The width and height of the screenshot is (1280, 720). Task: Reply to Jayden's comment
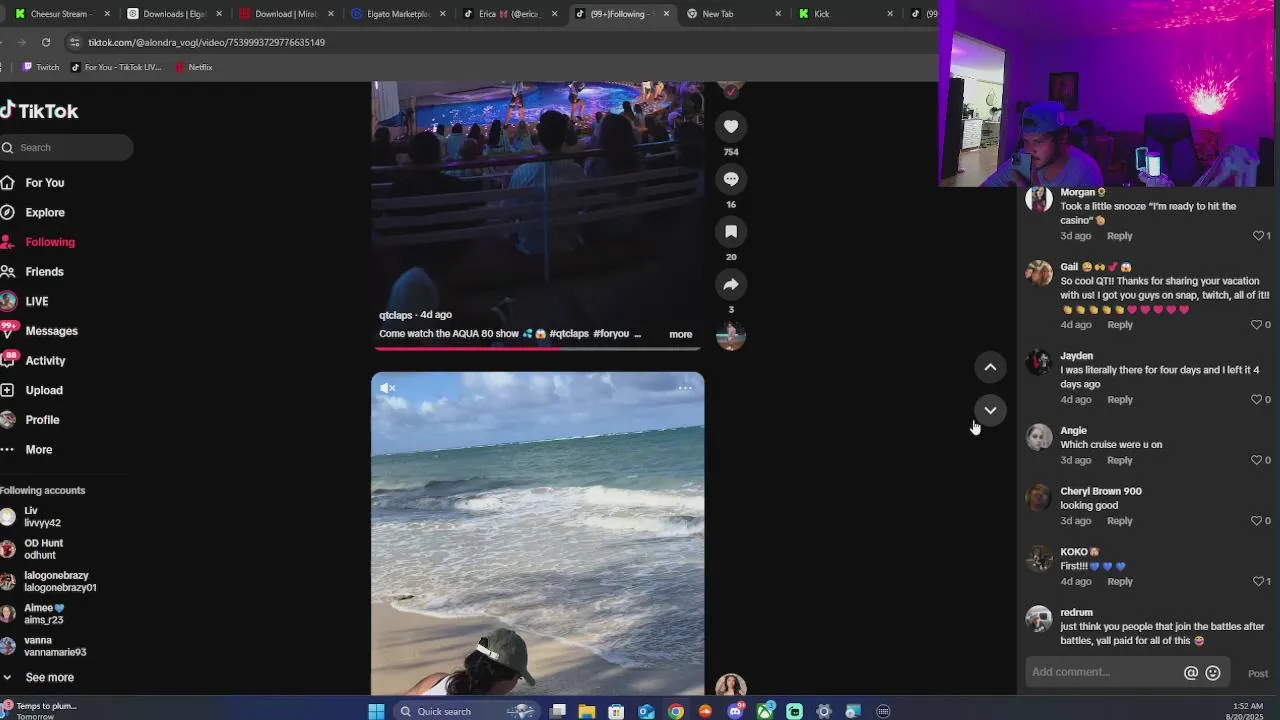tap(1119, 400)
